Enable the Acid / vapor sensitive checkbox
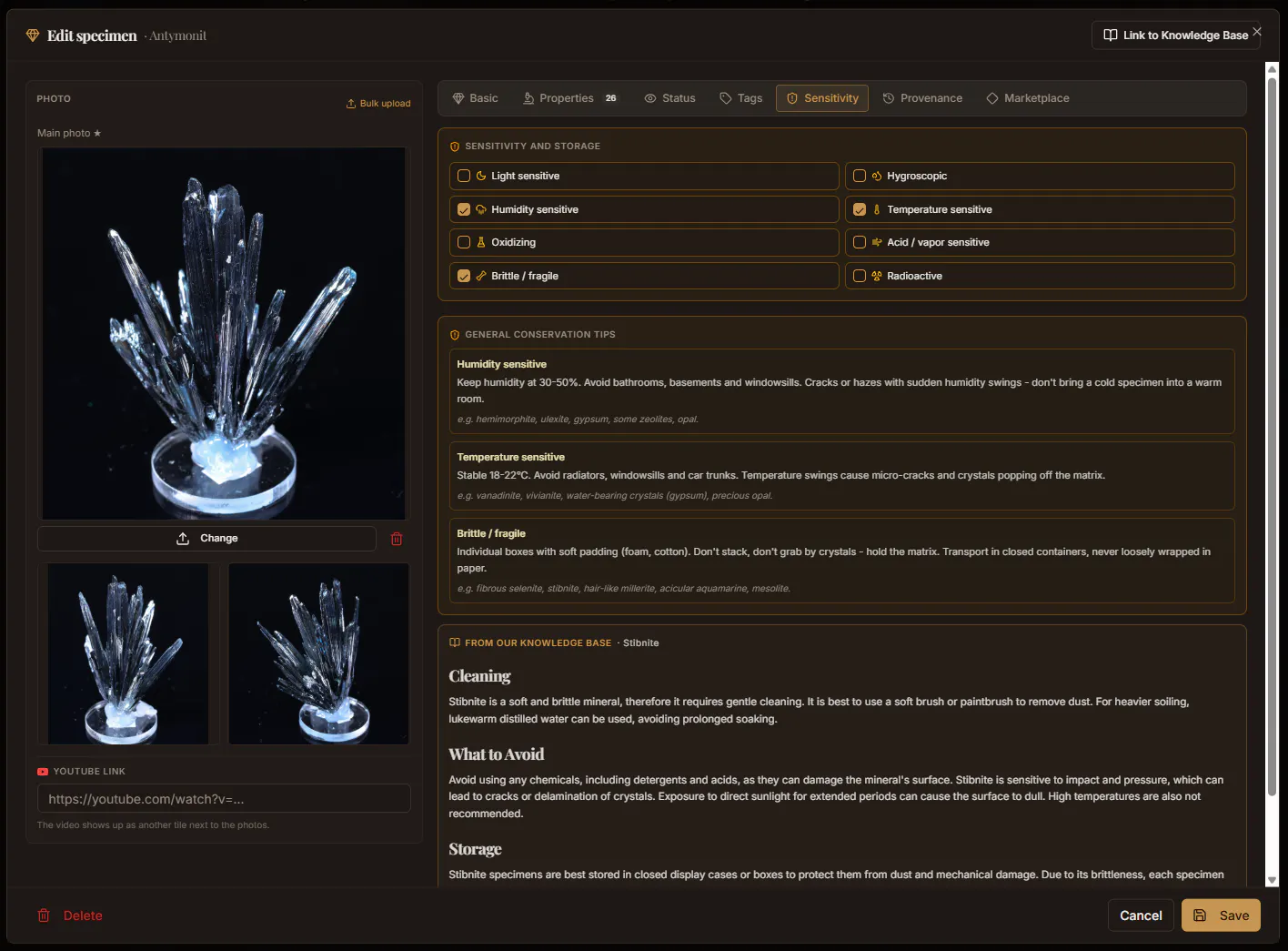 coord(860,242)
